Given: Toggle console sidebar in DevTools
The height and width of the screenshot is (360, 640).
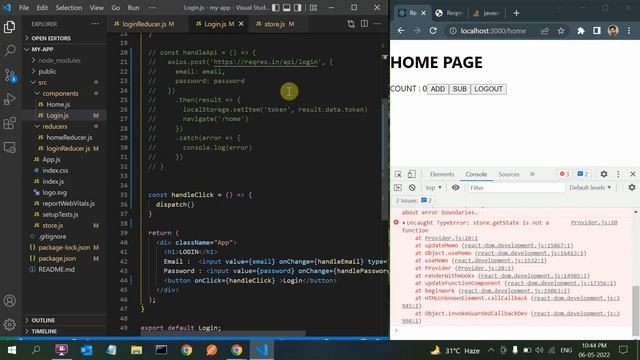Looking at the screenshot, I should [398, 188].
